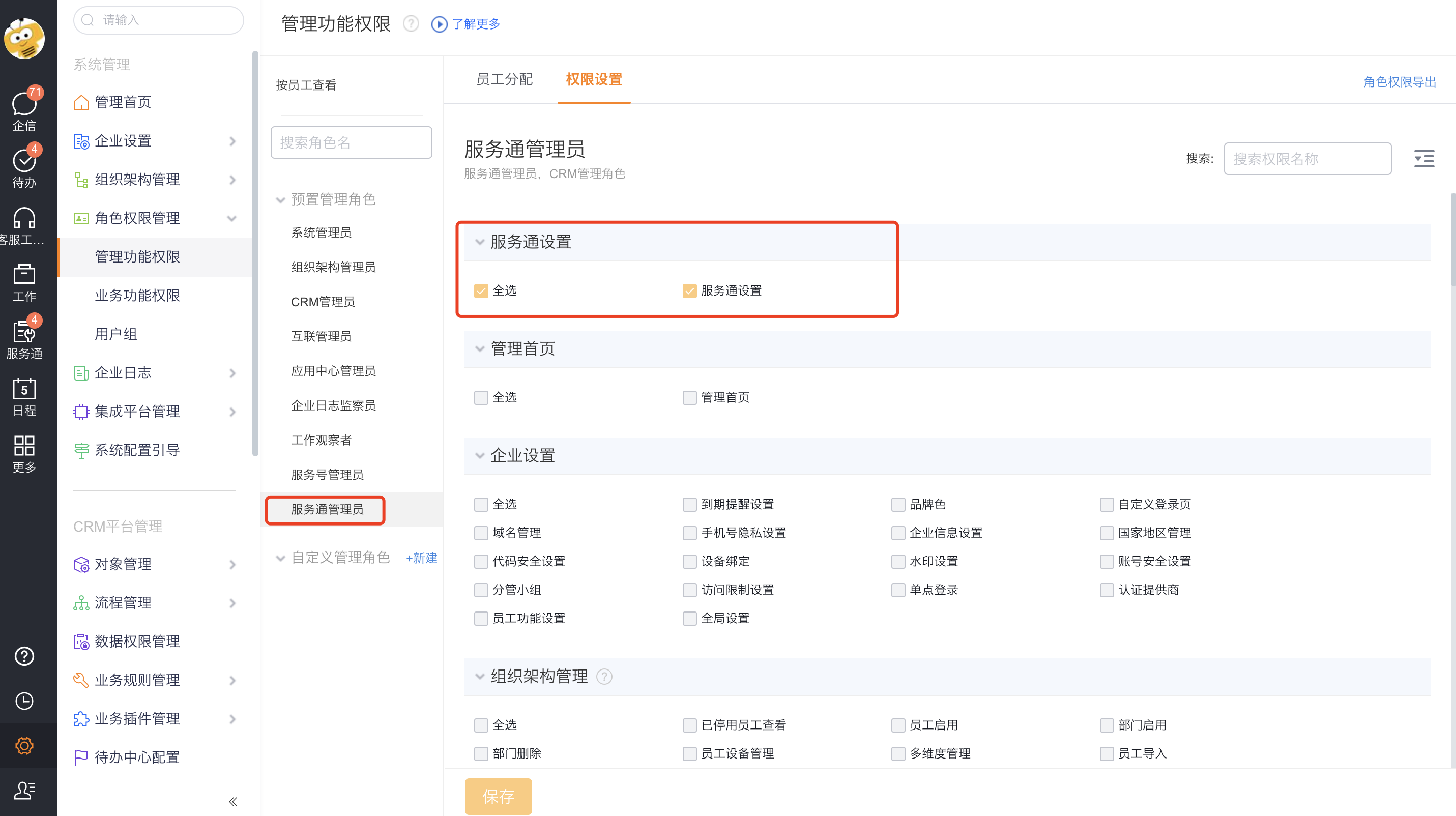1456x816 pixels.
Task: Select 业务功能权限 menu item
Action: coord(138,295)
